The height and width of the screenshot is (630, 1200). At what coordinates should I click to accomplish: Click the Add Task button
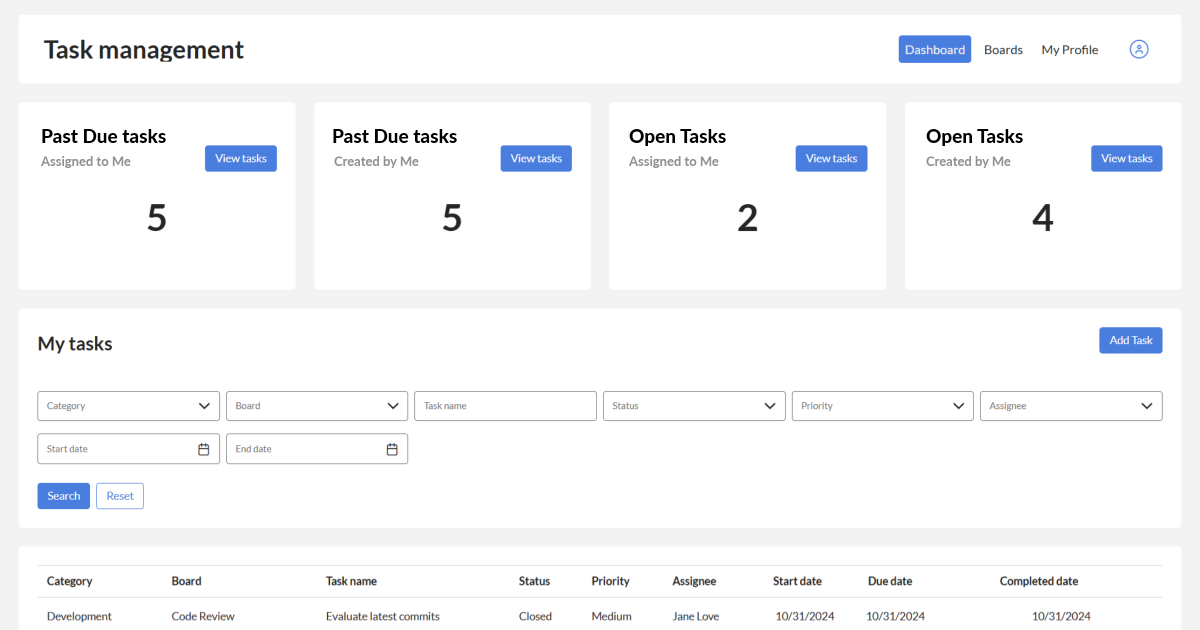(x=1130, y=340)
